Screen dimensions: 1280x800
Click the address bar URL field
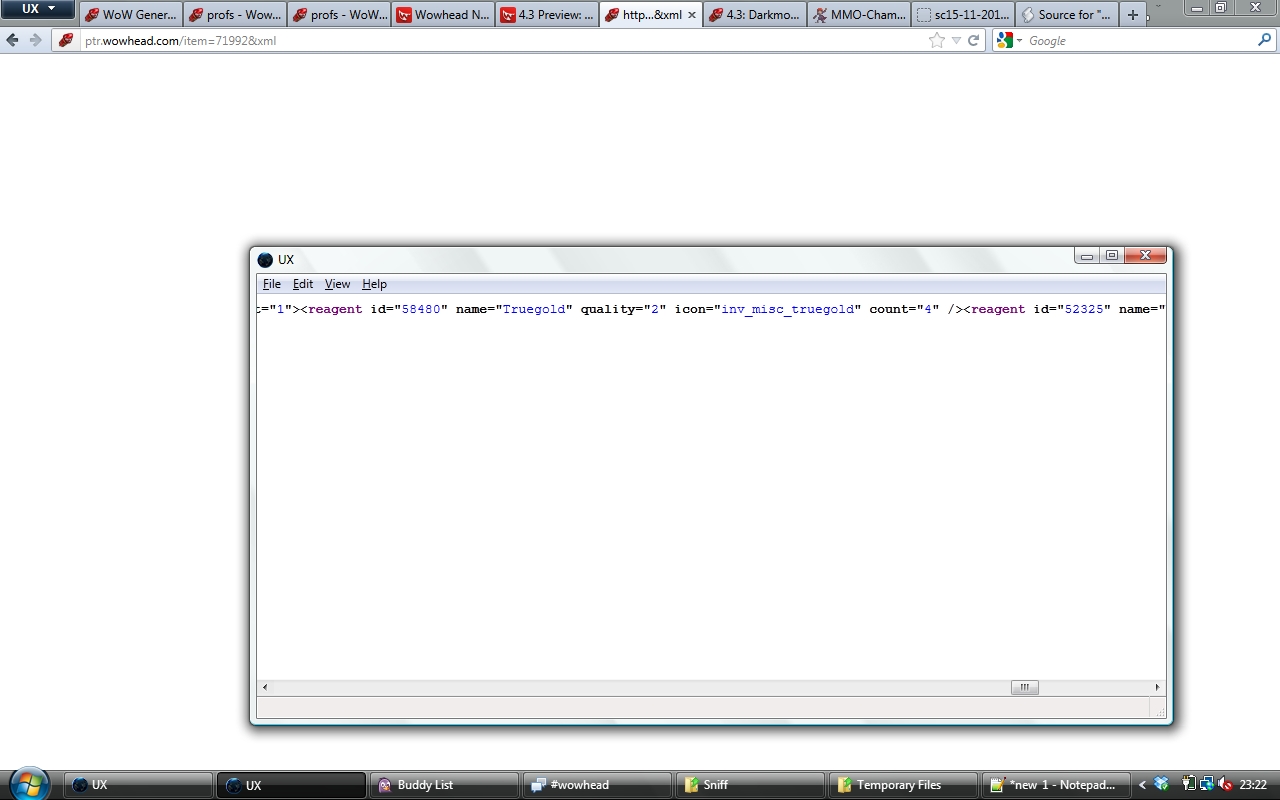[x=500, y=41]
